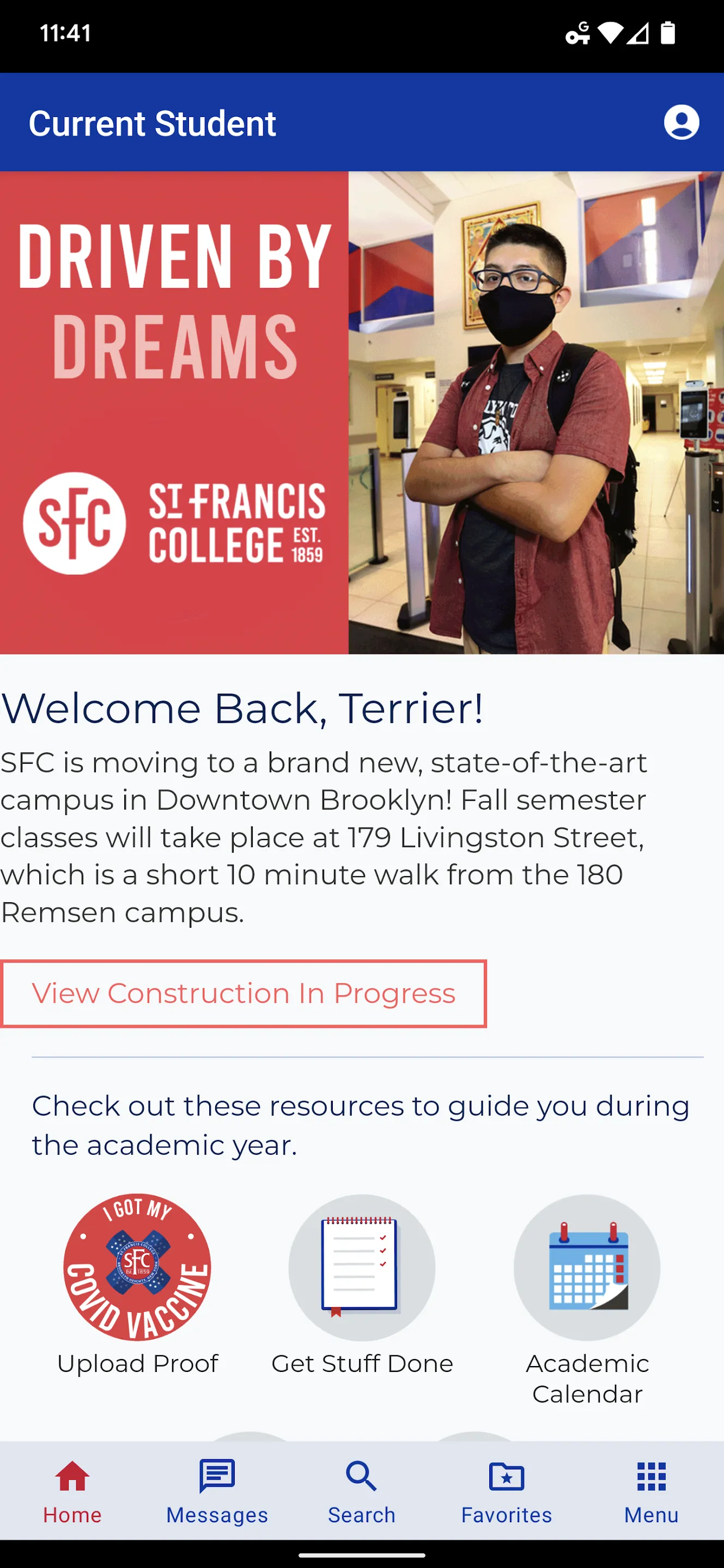Tap the Upload Proof label
The image size is (724, 1568).
click(138, 1363)
